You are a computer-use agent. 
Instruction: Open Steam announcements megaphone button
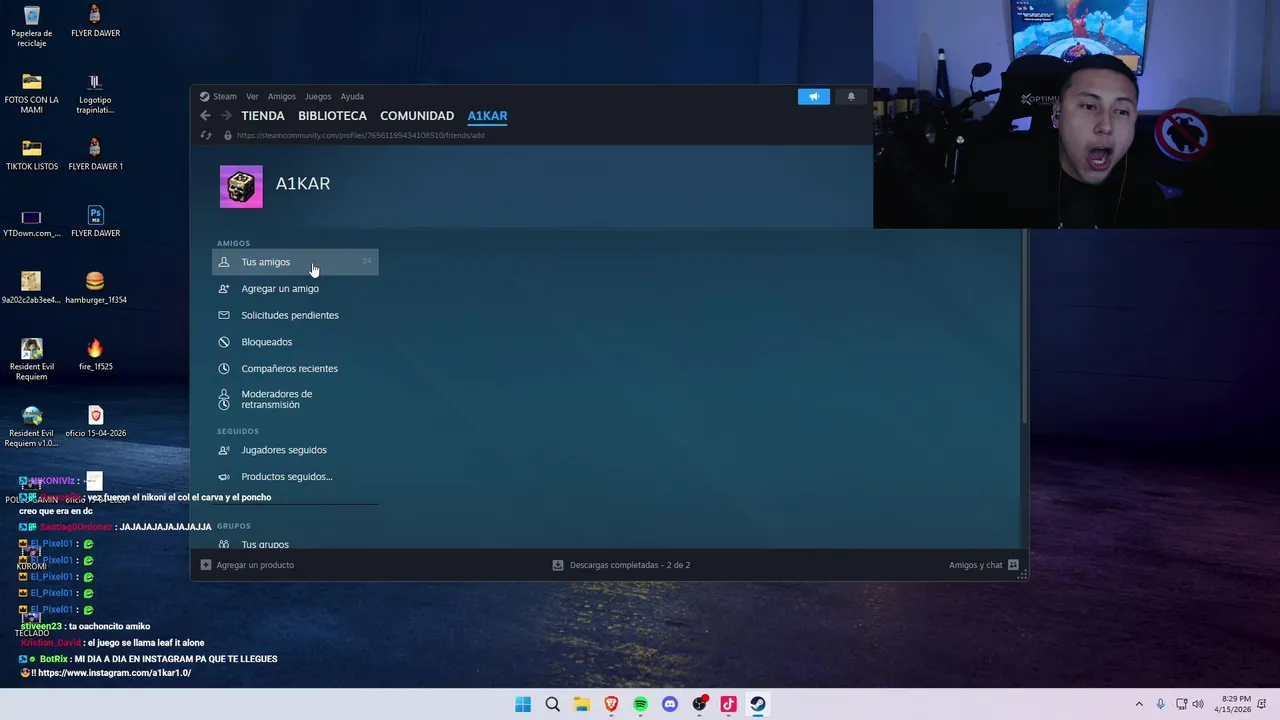[x=814, y=97]
